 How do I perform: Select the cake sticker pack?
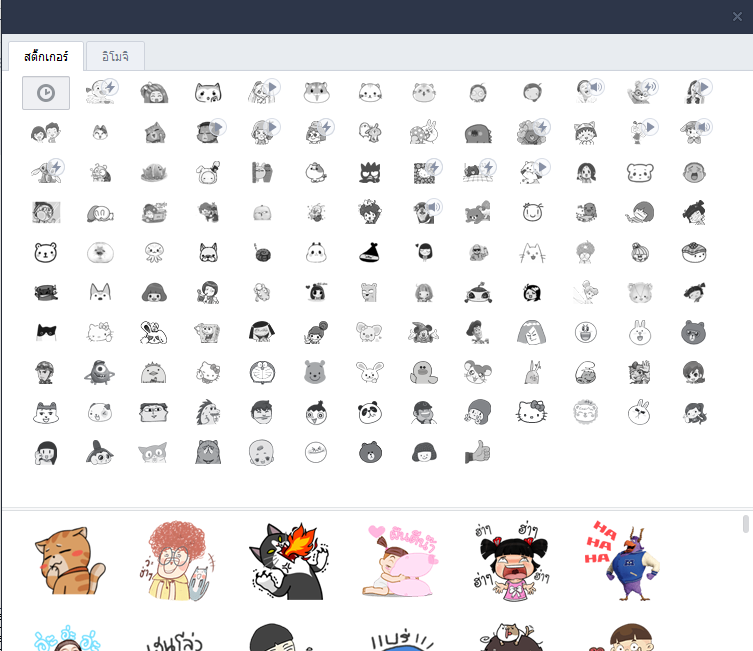click(694, 253)
